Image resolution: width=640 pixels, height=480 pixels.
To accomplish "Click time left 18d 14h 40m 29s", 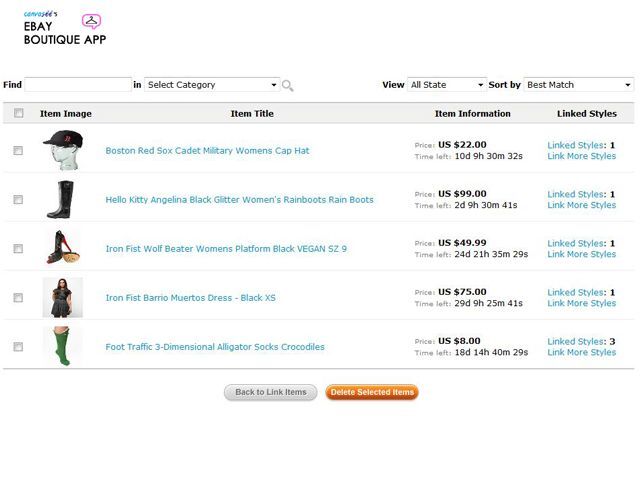I will pos(491,352).
